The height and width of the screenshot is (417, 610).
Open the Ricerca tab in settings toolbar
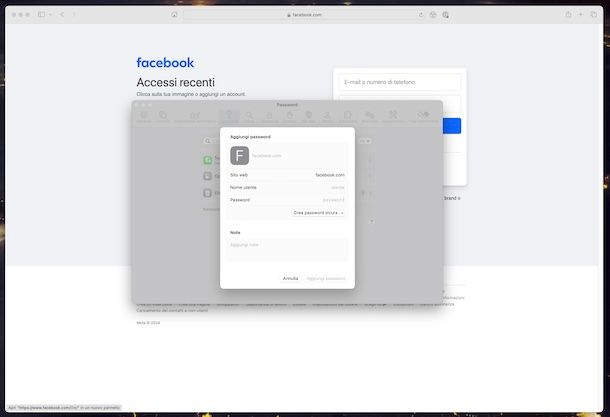click(249, 117)
